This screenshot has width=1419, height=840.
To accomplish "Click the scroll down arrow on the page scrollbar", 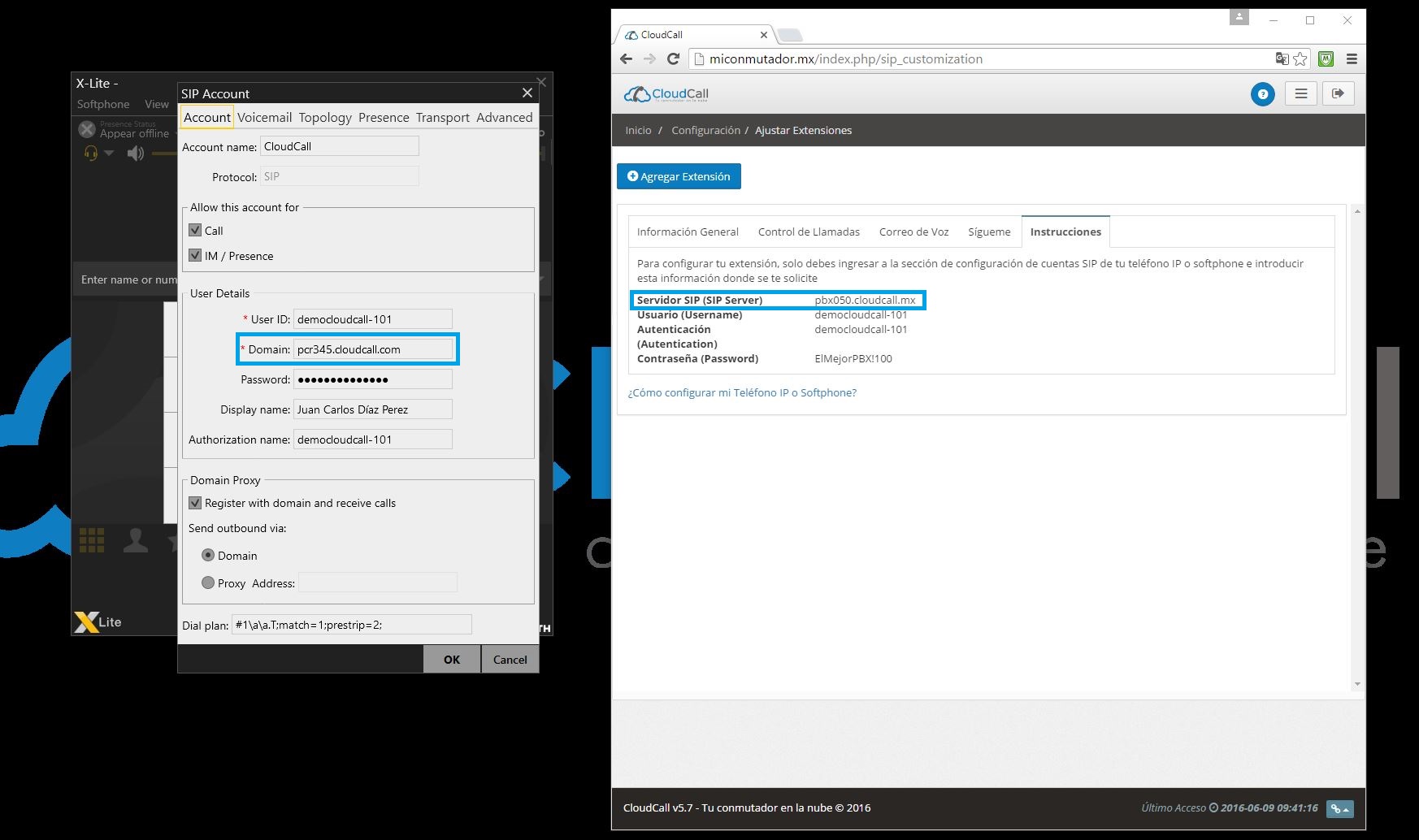I will (1357, 684).
